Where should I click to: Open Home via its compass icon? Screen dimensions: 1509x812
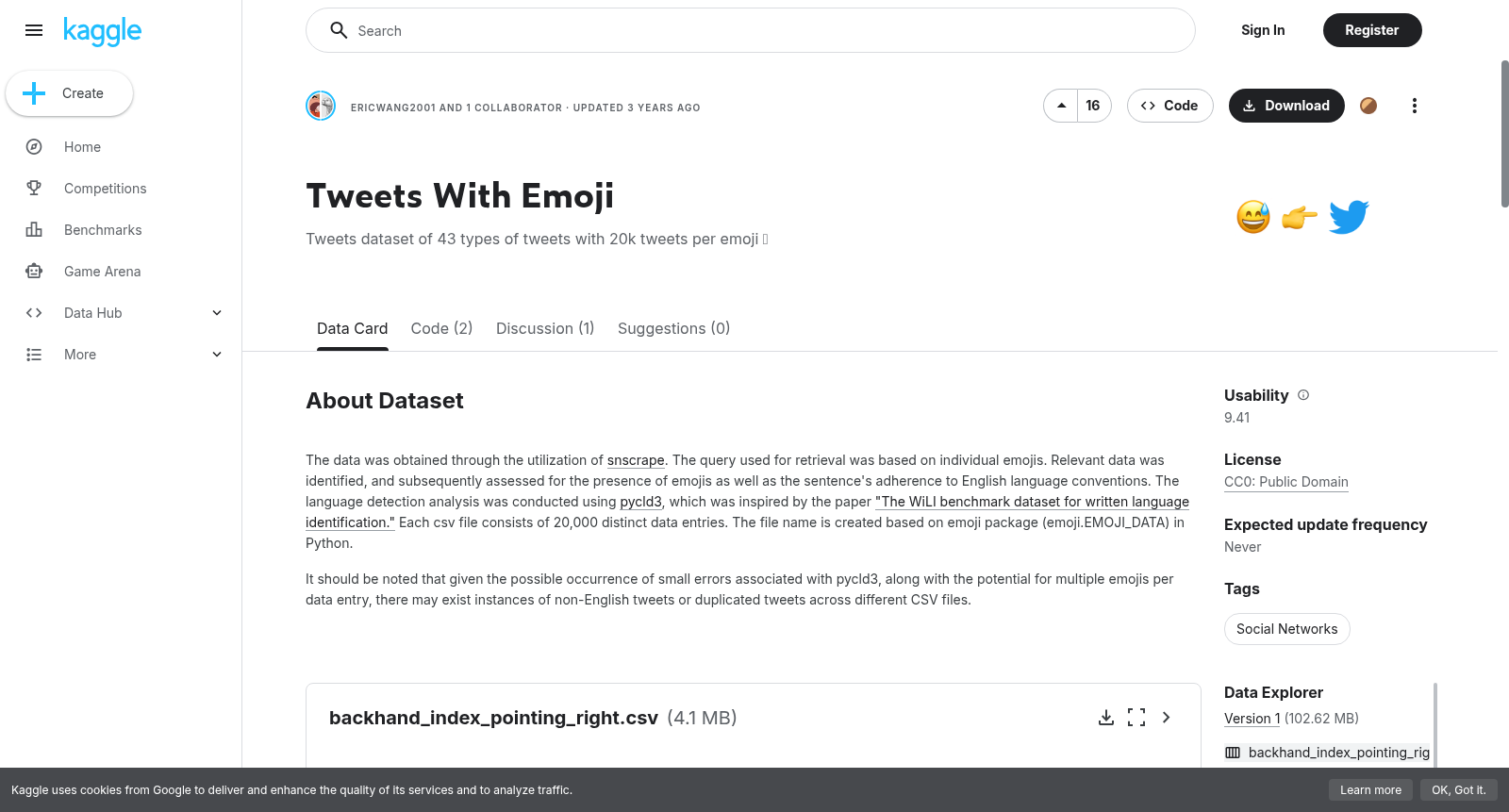point(34,147)
